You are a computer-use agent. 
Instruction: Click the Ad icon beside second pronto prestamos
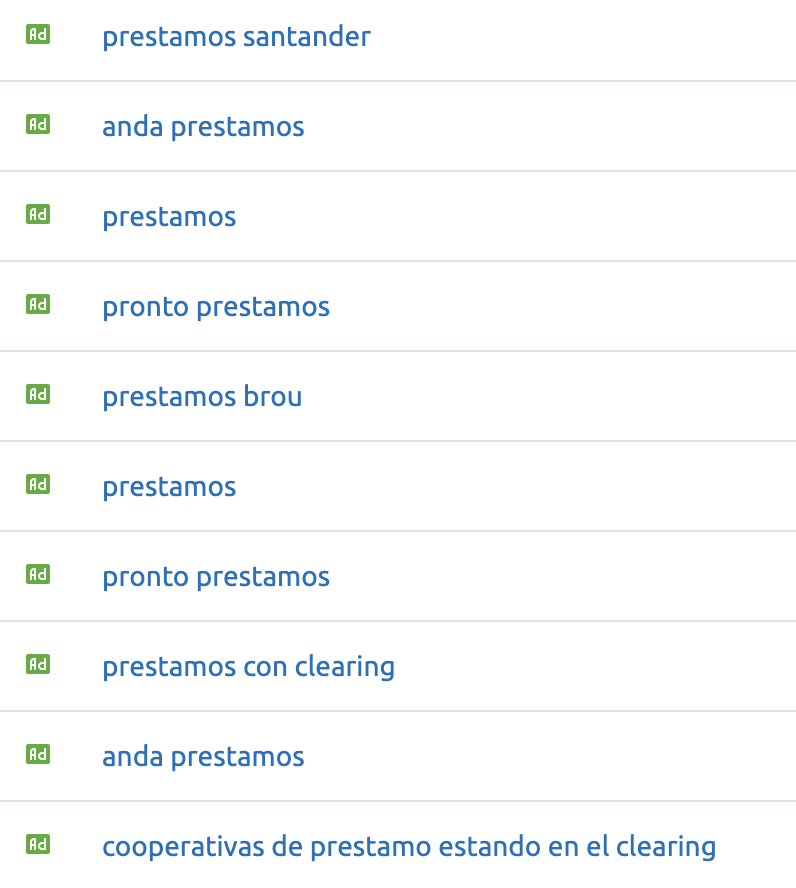pyautogui.click(x=38, y=574)
